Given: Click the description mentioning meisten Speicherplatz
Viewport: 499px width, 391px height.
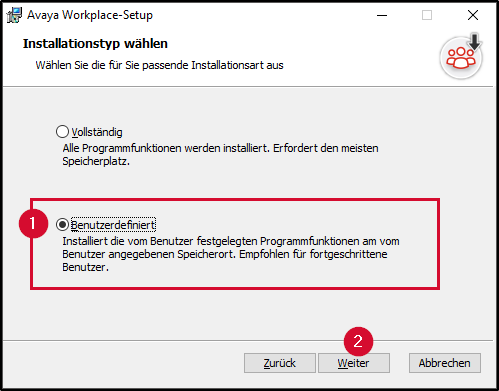Looking at the screenshot, I should pyautogui.click(x=220, y=155).
